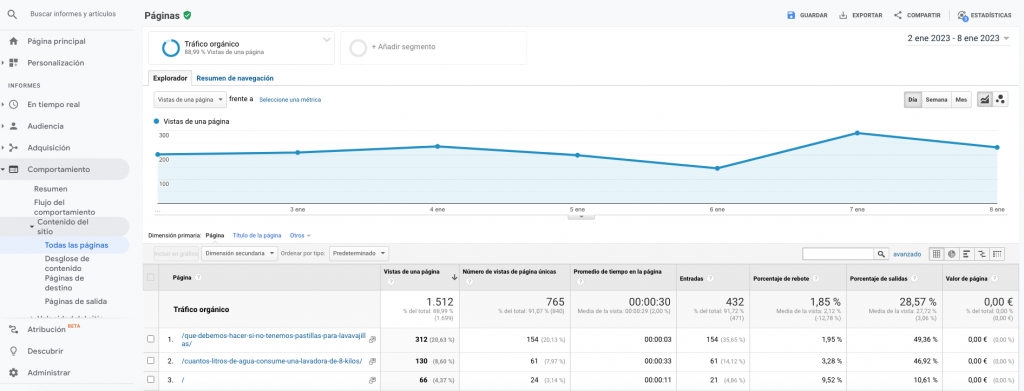The image size is (1024, 391).
Task: Open Desglose de contenido report
Action: (x=67, y=263)
